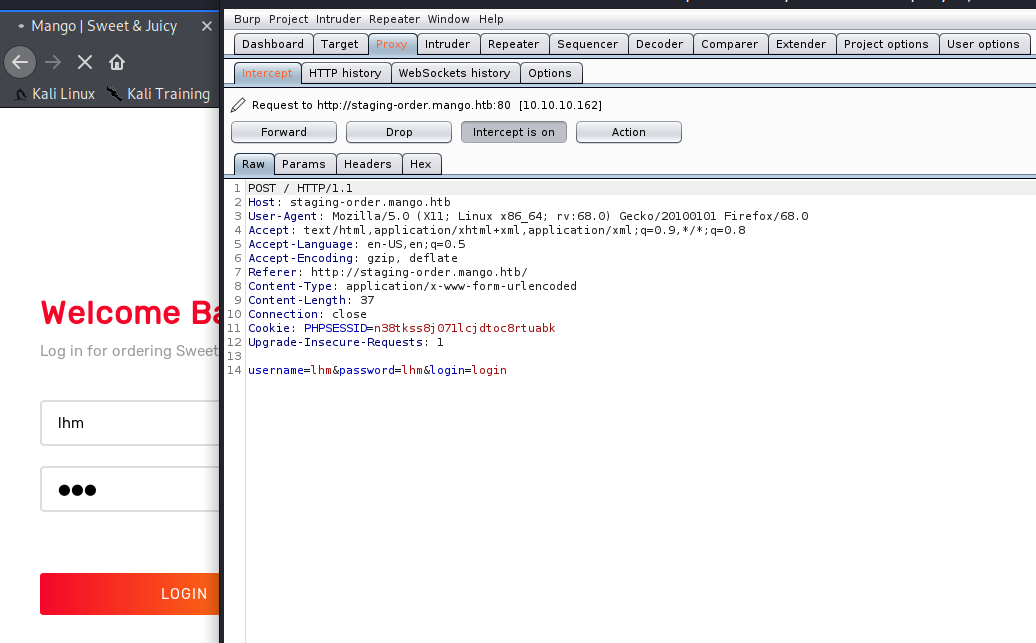Click the pencil edit icon beside request target
Screen dimensions: 1036x643
(238, 105)
